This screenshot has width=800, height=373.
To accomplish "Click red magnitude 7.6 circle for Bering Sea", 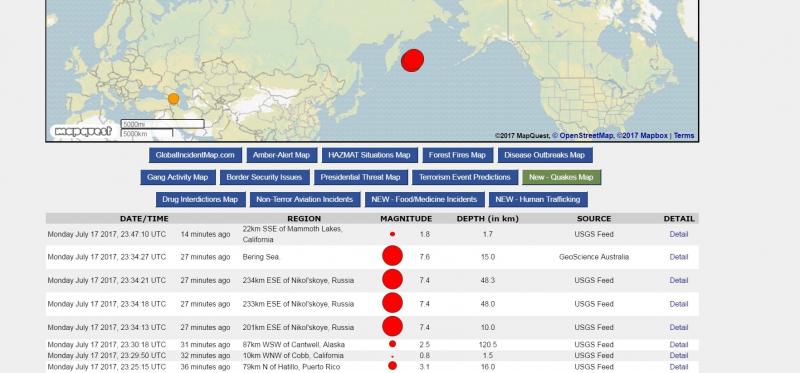I will coord(392,256).
